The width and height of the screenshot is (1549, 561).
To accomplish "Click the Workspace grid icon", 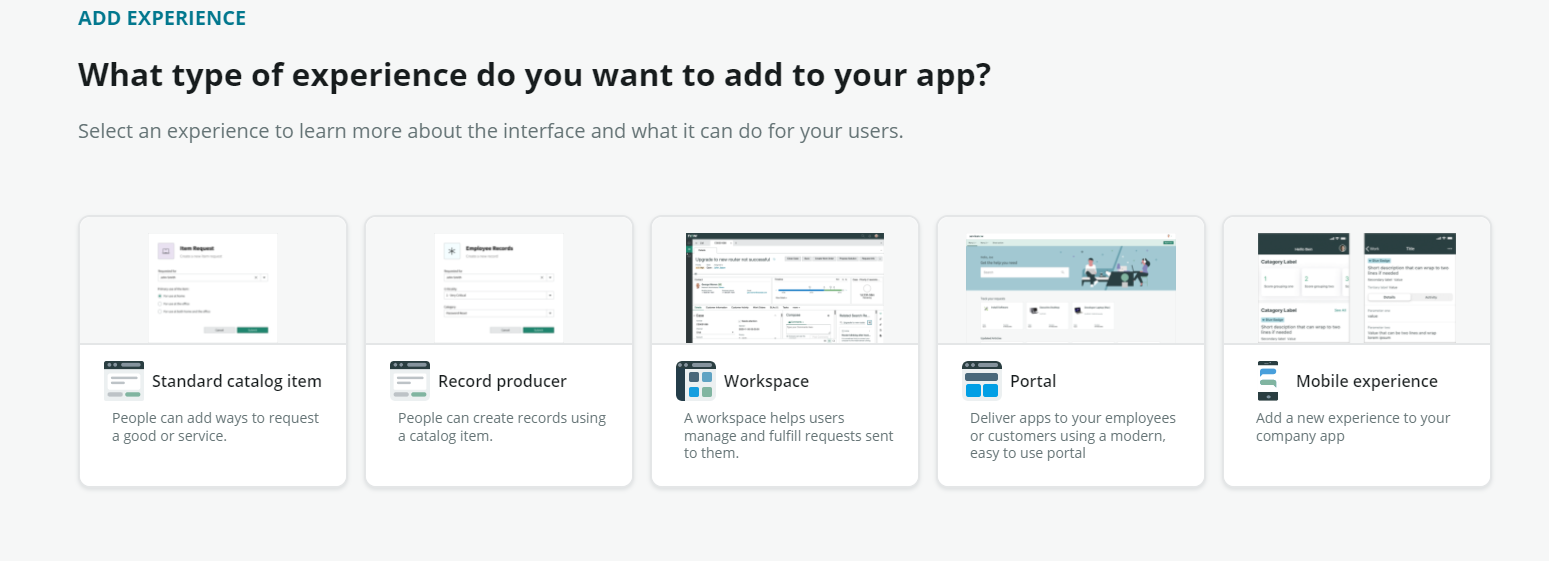I will pyautogui.click(x=696, y=381).
